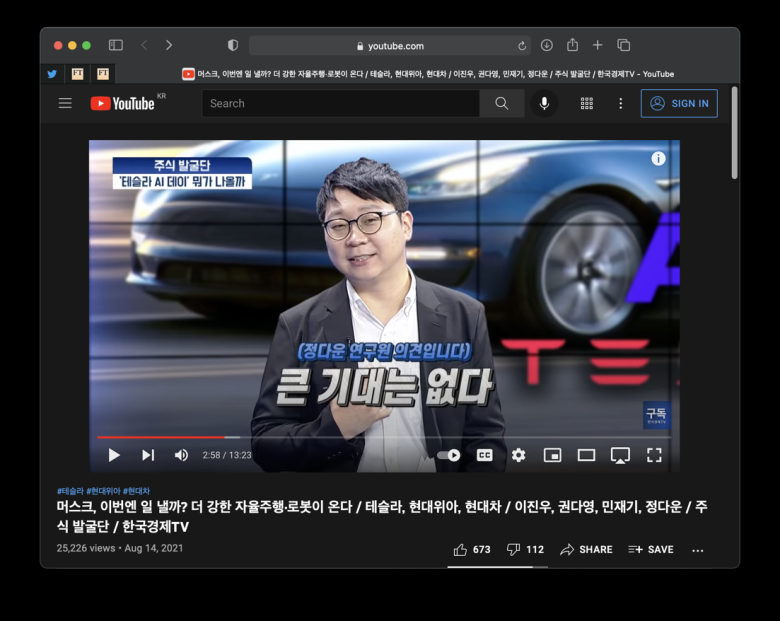Screen dimensions: 780x621
Task: Open the #테슬라 hashtag link
Action: tap(70, 491)
